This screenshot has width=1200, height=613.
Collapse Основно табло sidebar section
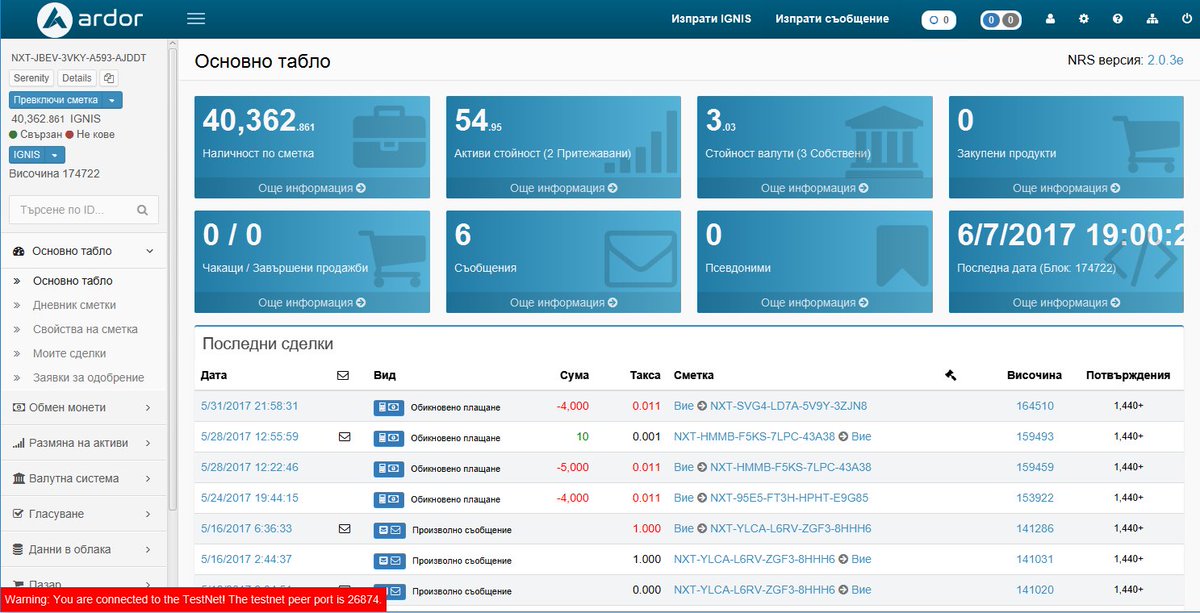click(83, 251)
